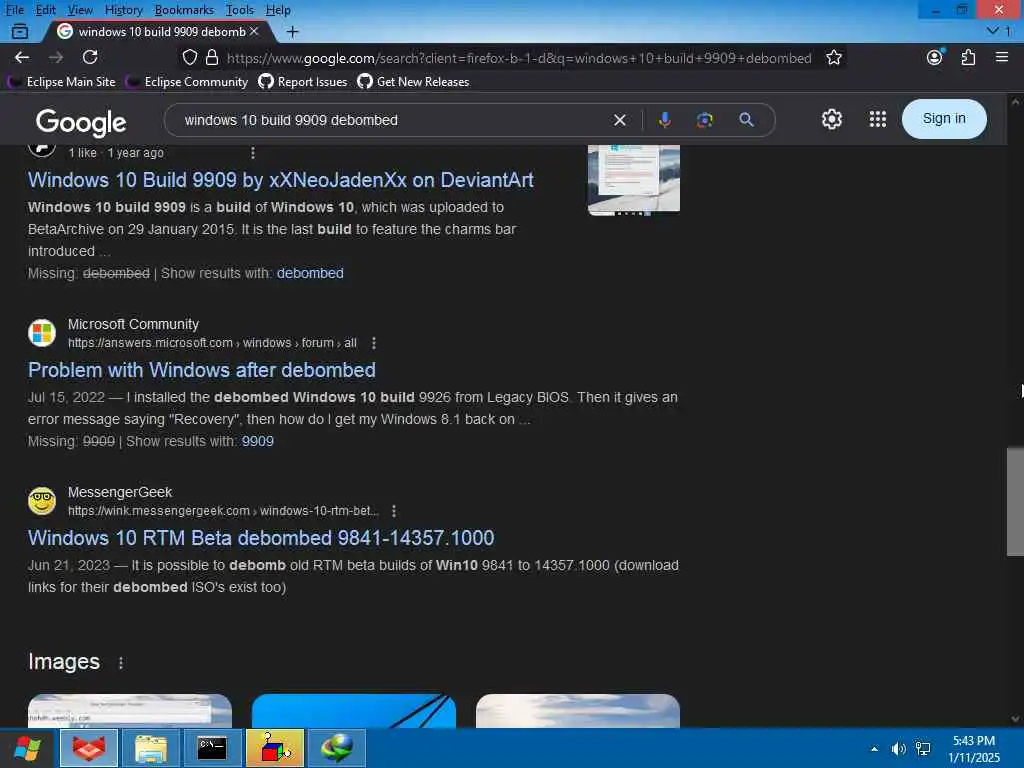1024x768 pixels.
Task: Open Windows 10 Build 9909 DeviantArt result
Action: coord(281,180)
